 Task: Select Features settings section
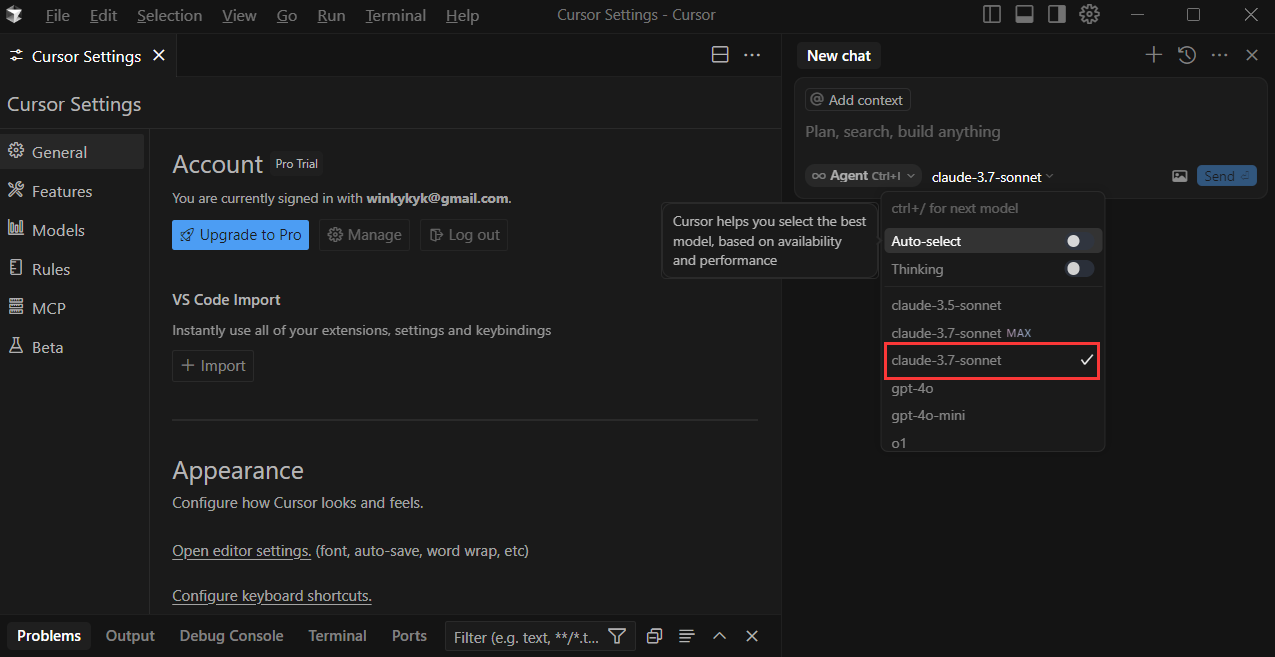(x=72, y=191)
